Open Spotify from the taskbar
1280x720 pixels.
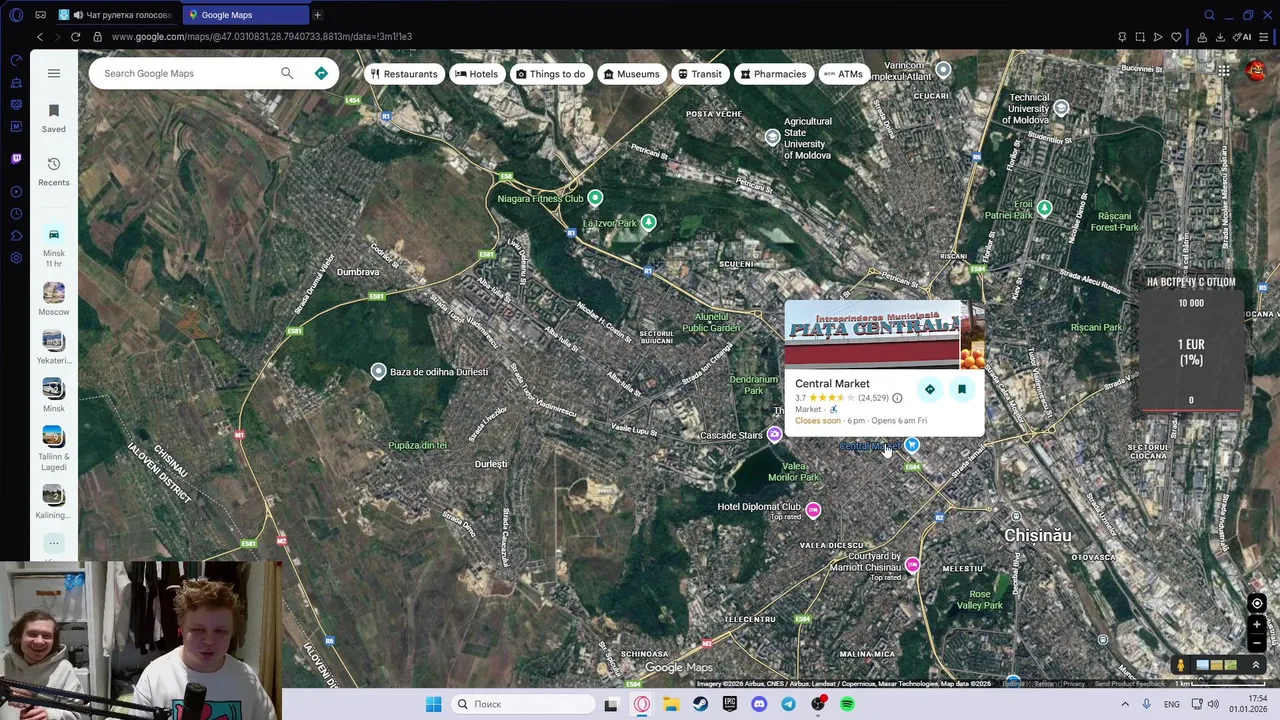[847, 704]
